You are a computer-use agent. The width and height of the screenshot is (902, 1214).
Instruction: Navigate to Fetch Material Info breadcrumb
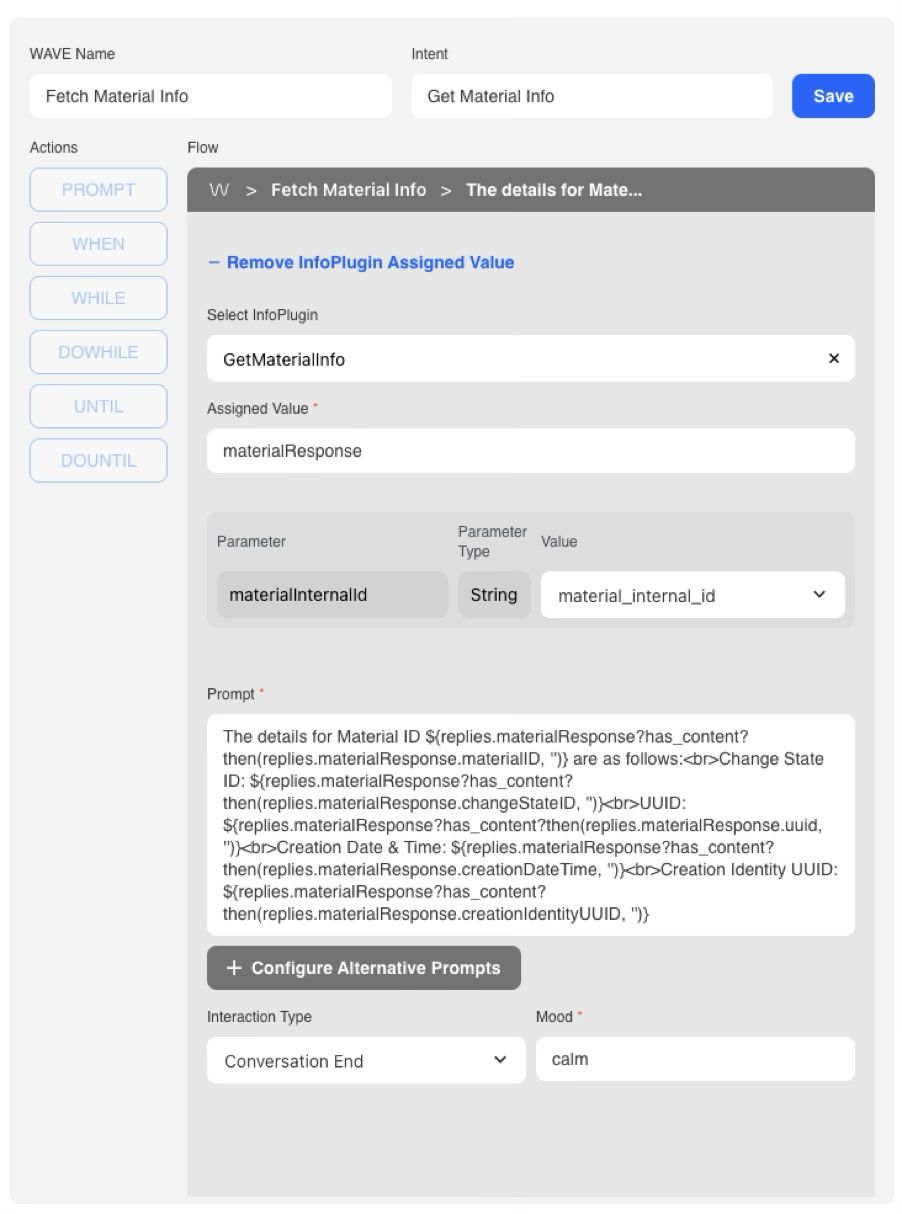point(348,190)
